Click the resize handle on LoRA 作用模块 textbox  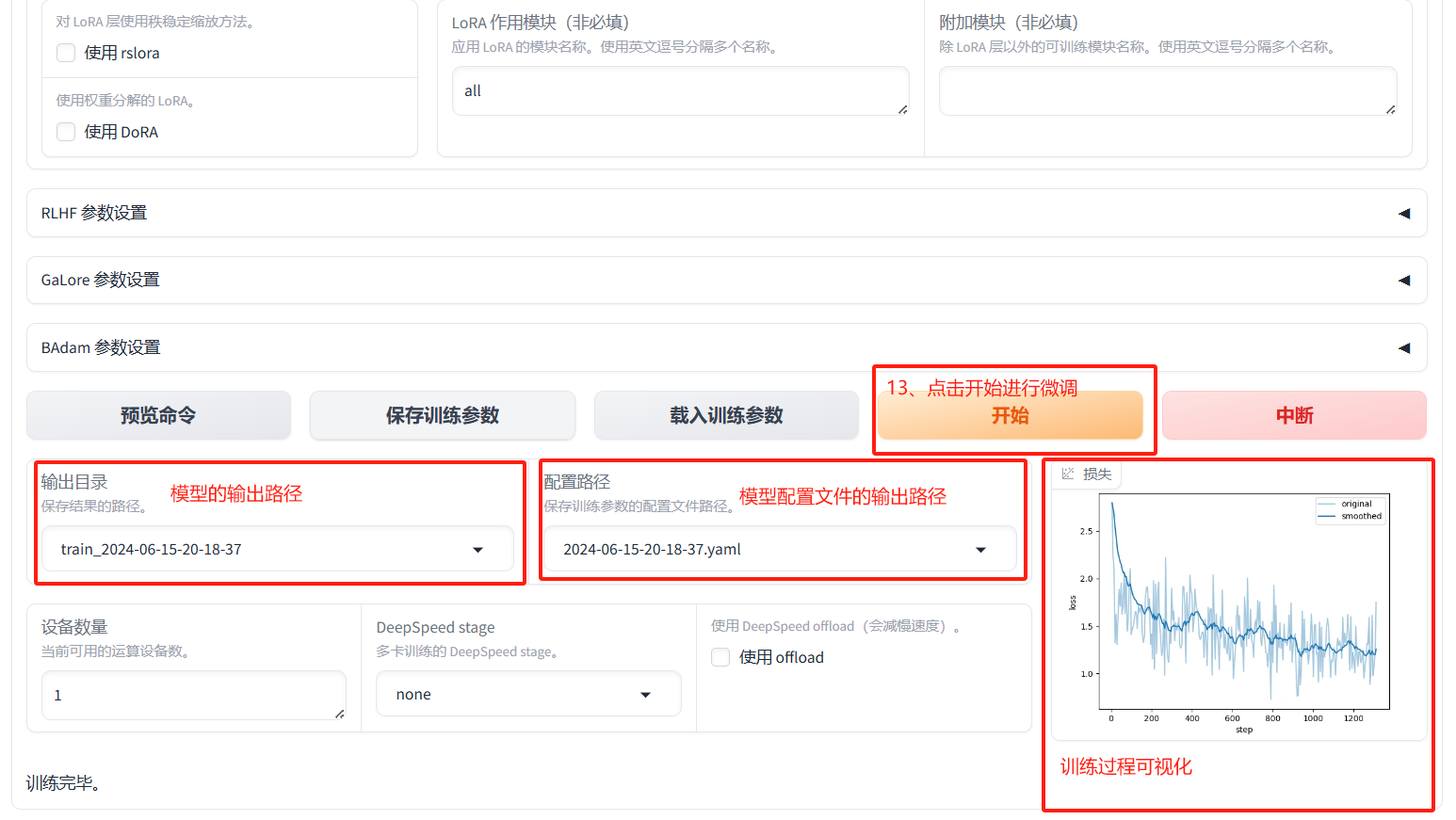902,112
